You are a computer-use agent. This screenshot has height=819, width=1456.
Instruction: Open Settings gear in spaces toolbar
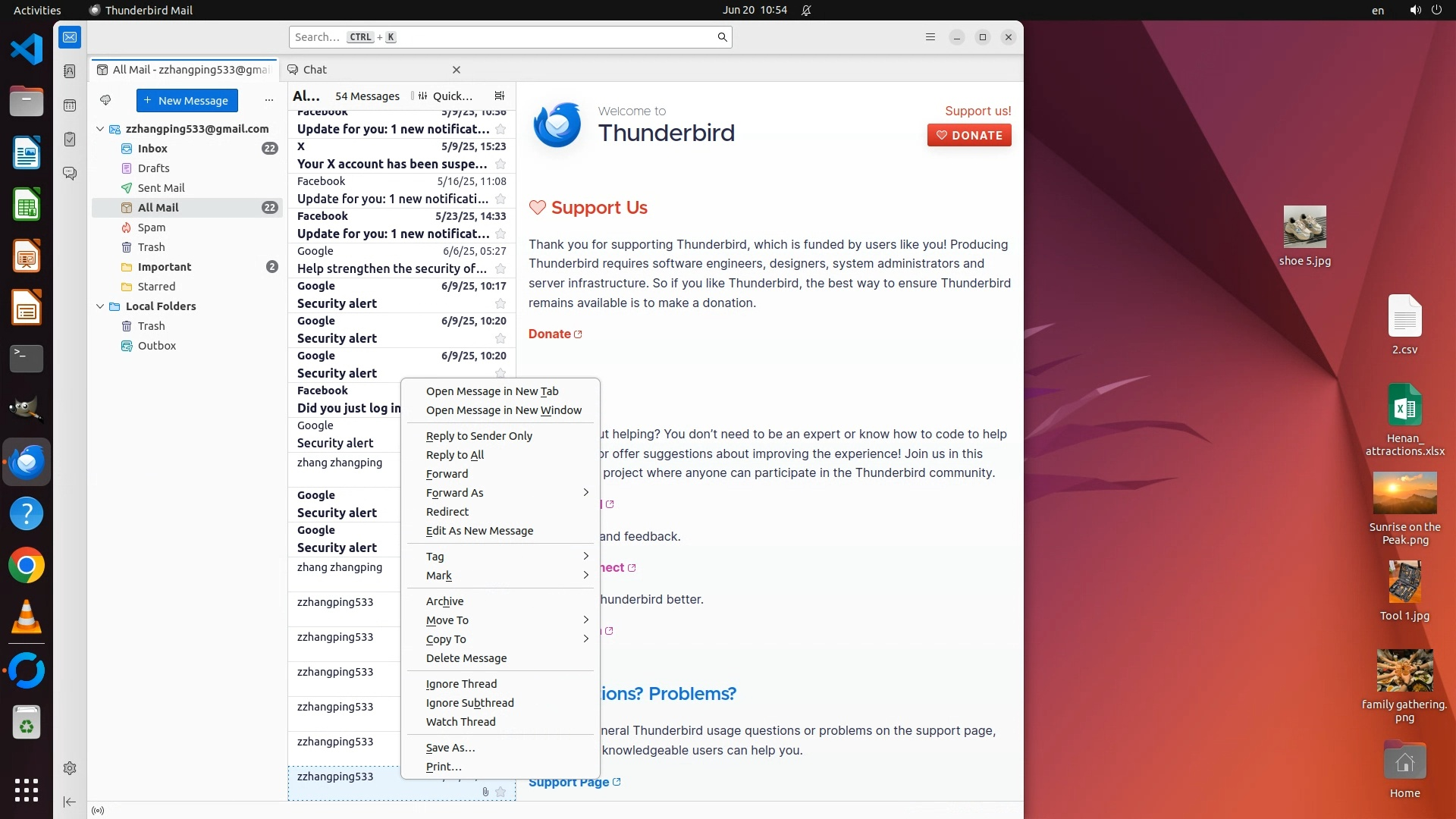point(70,768)
